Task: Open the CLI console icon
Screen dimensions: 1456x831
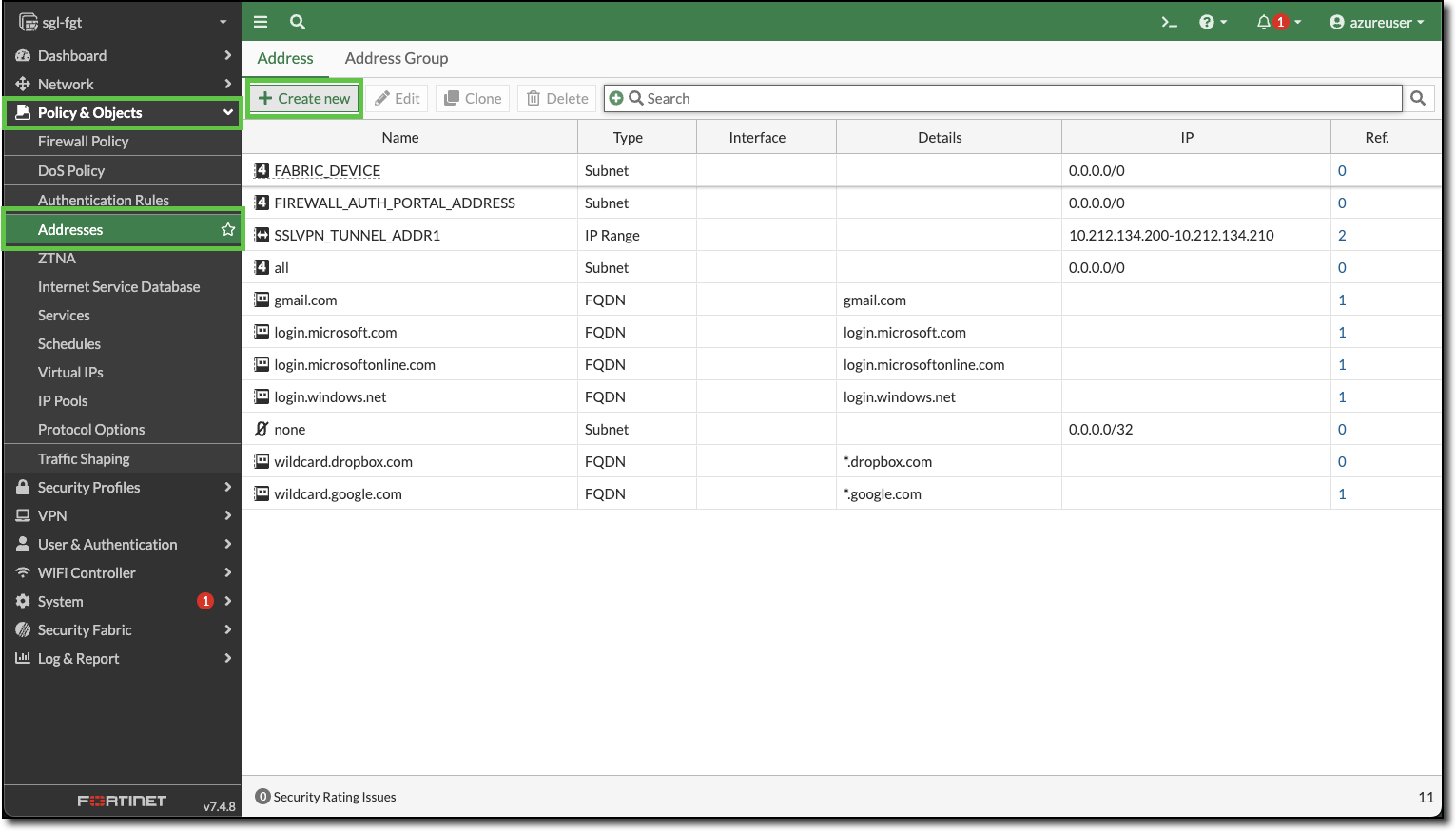Action: point(1168,21)
